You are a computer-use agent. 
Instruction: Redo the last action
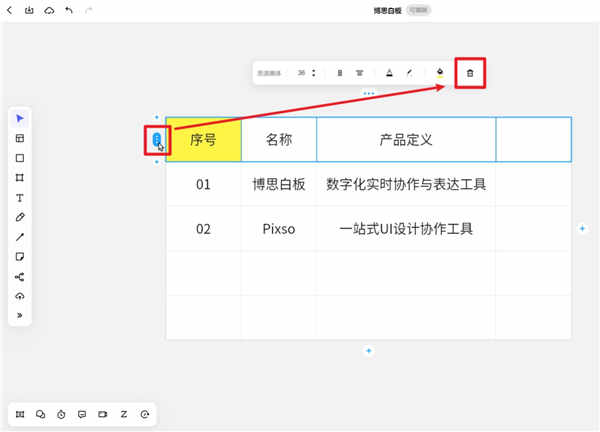click(88, 10)
